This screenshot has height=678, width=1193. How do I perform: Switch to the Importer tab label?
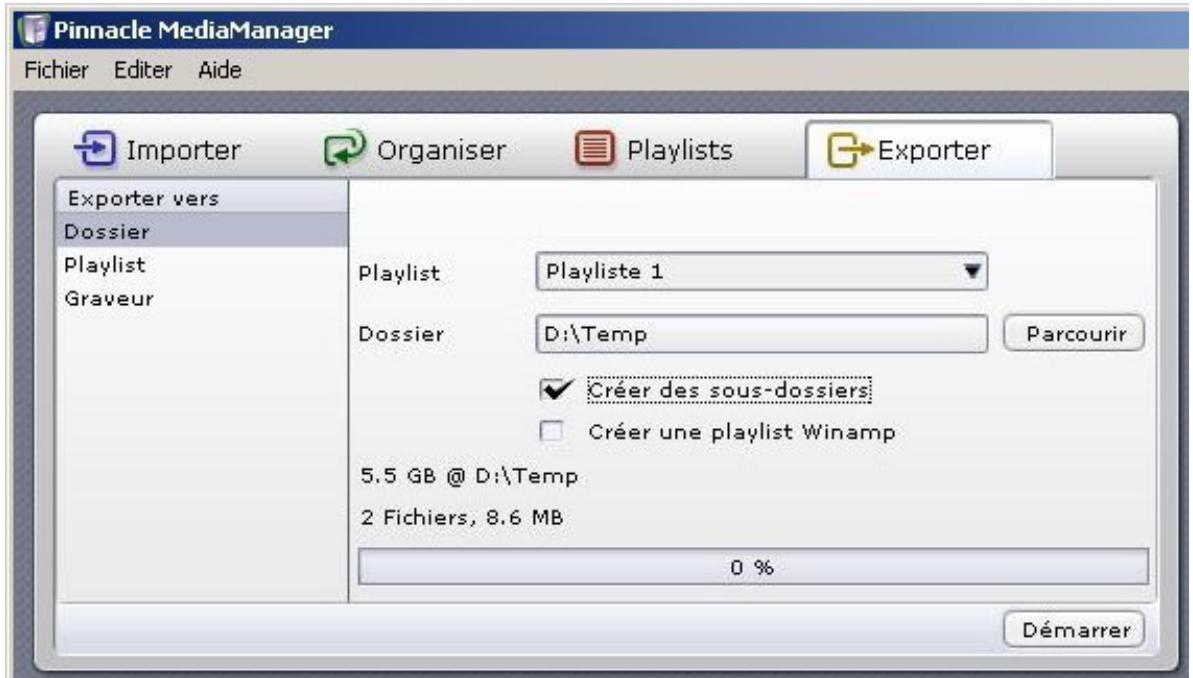[x=183, y=150]
